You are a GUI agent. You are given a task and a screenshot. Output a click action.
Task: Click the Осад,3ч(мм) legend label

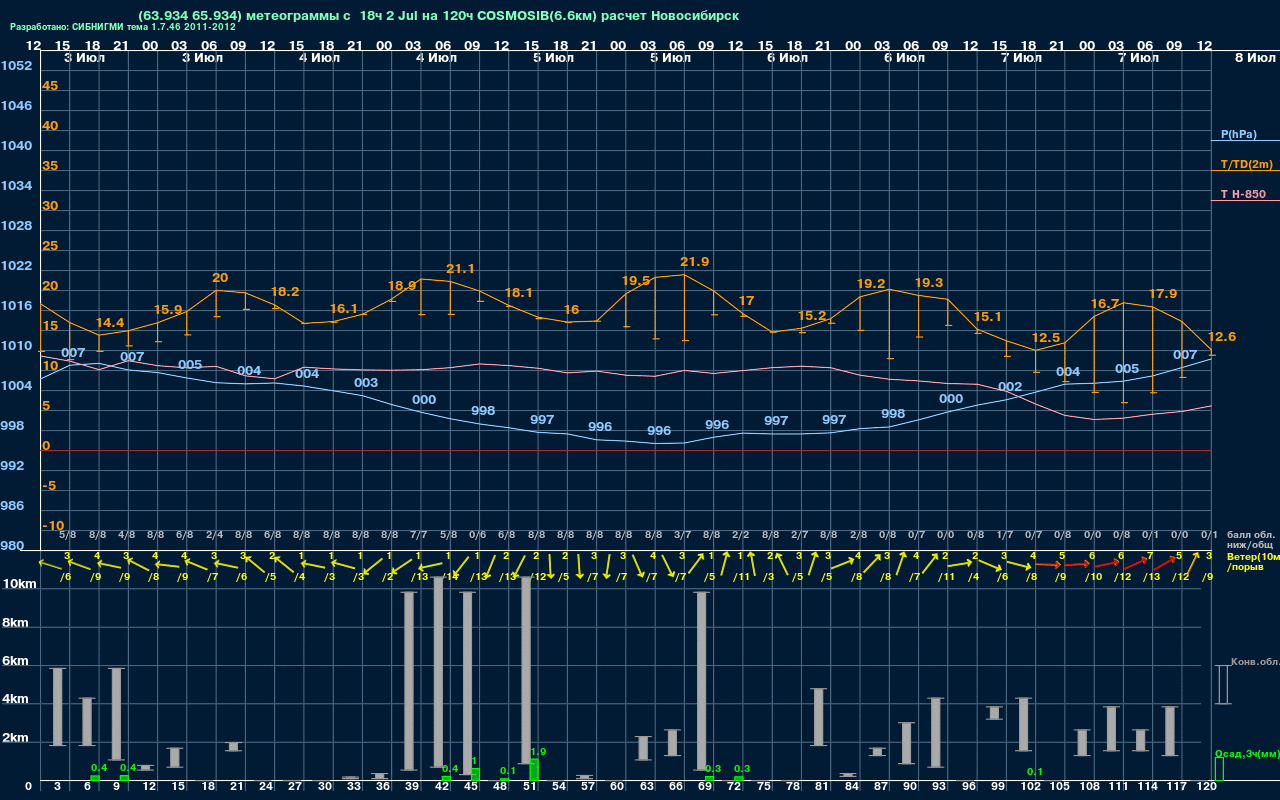[x=1246, y=753]
